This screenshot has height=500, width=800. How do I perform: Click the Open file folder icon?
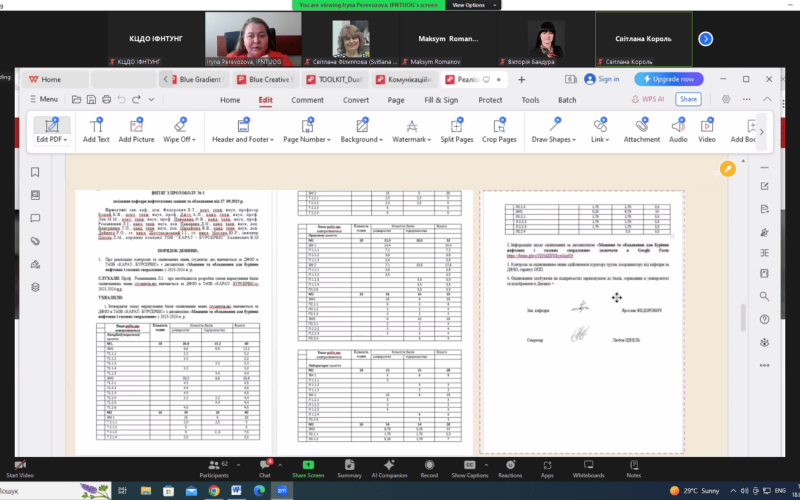[x=76, y=99]
